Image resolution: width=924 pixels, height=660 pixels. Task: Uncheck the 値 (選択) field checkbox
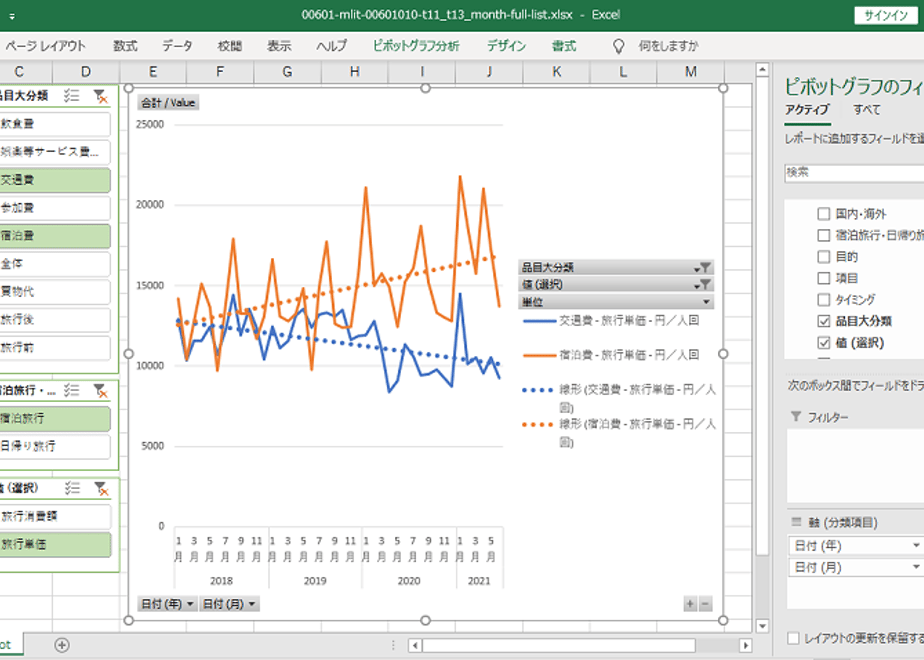[824, 342]
